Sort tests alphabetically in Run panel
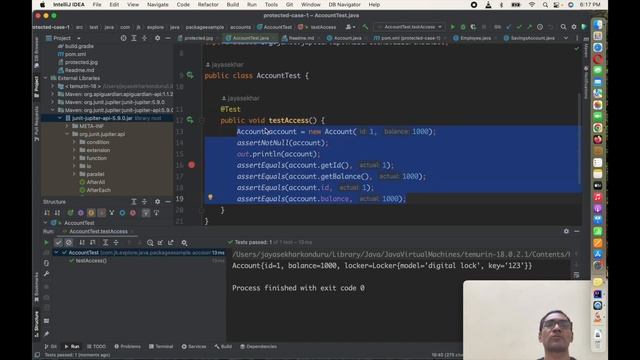640x360 pixels. tap(82, 242)
